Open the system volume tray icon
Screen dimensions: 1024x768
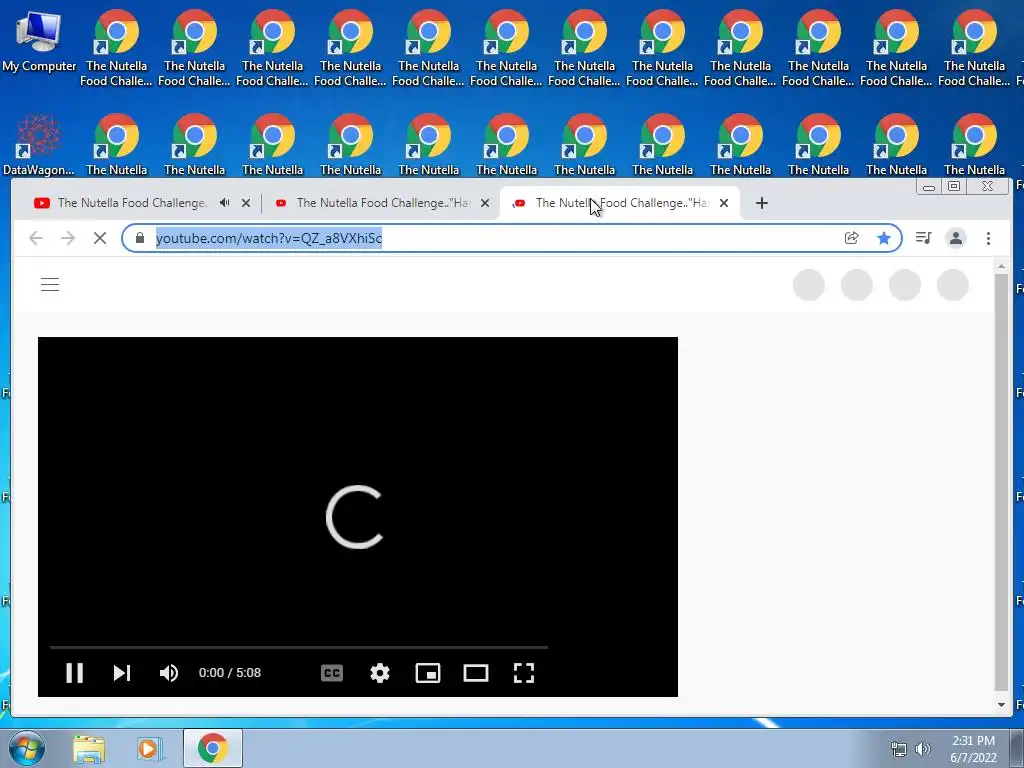(x=922, y=749)
